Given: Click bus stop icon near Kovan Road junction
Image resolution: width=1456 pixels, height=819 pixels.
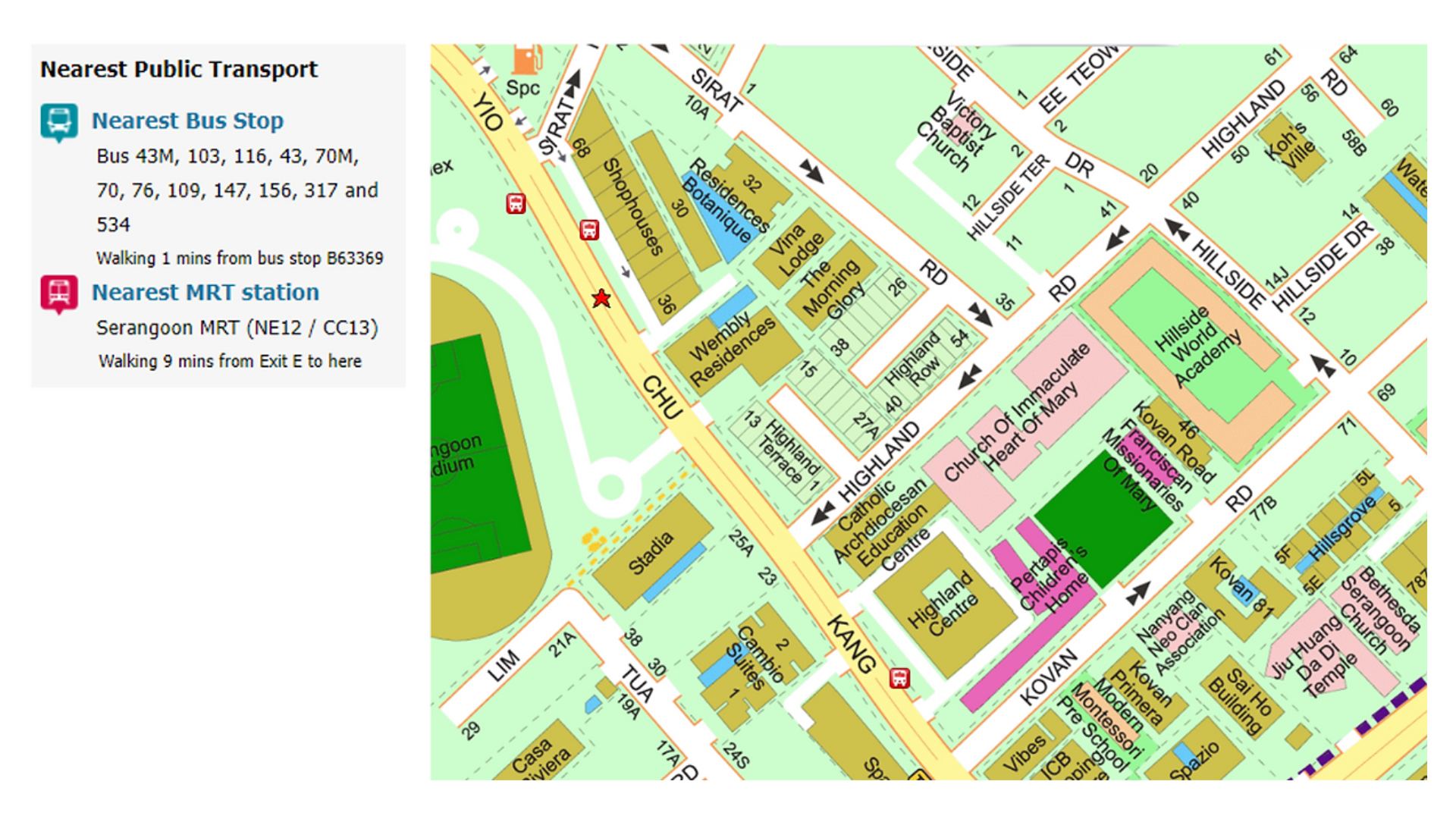Looking at the screenshot, I should coord(899,677).
